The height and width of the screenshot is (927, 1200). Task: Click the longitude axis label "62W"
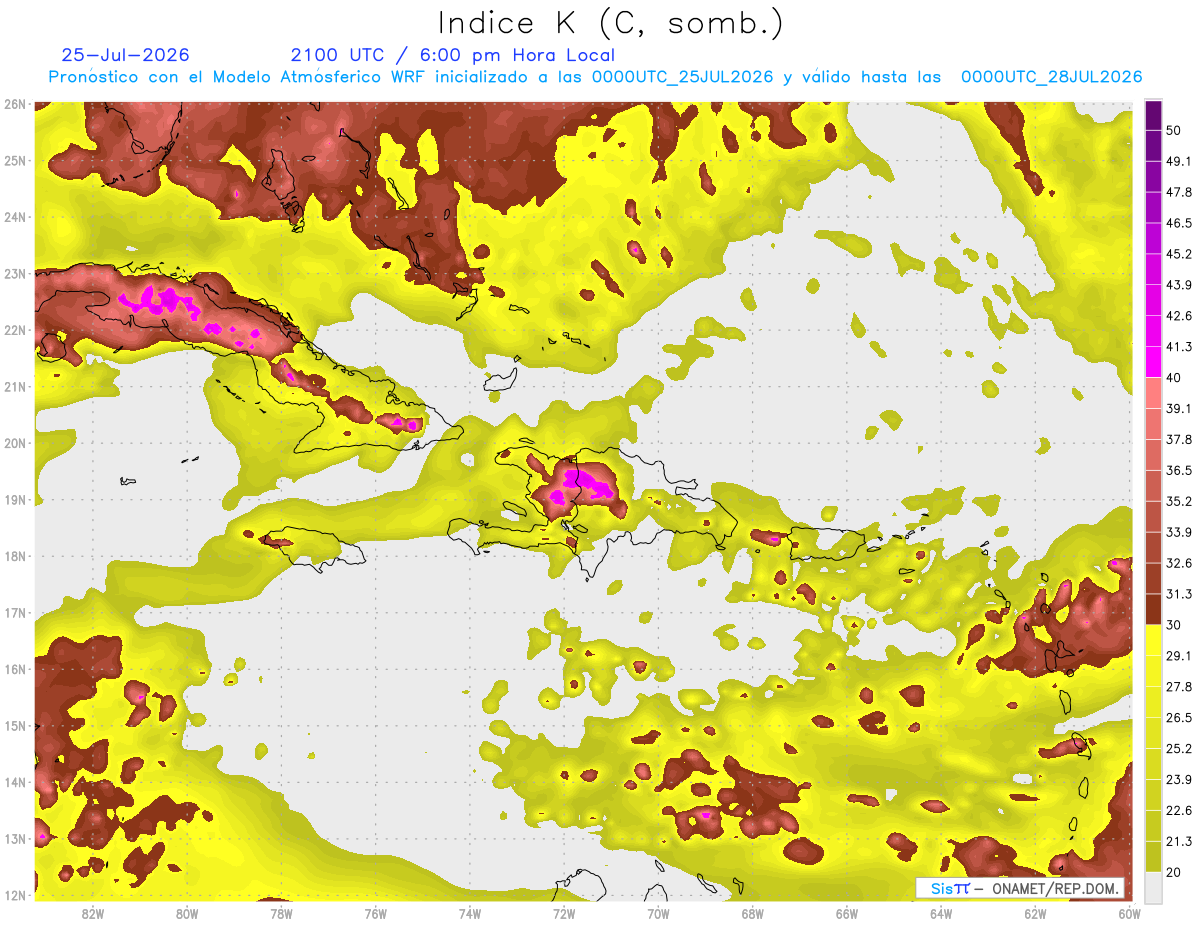(1035, 913)
